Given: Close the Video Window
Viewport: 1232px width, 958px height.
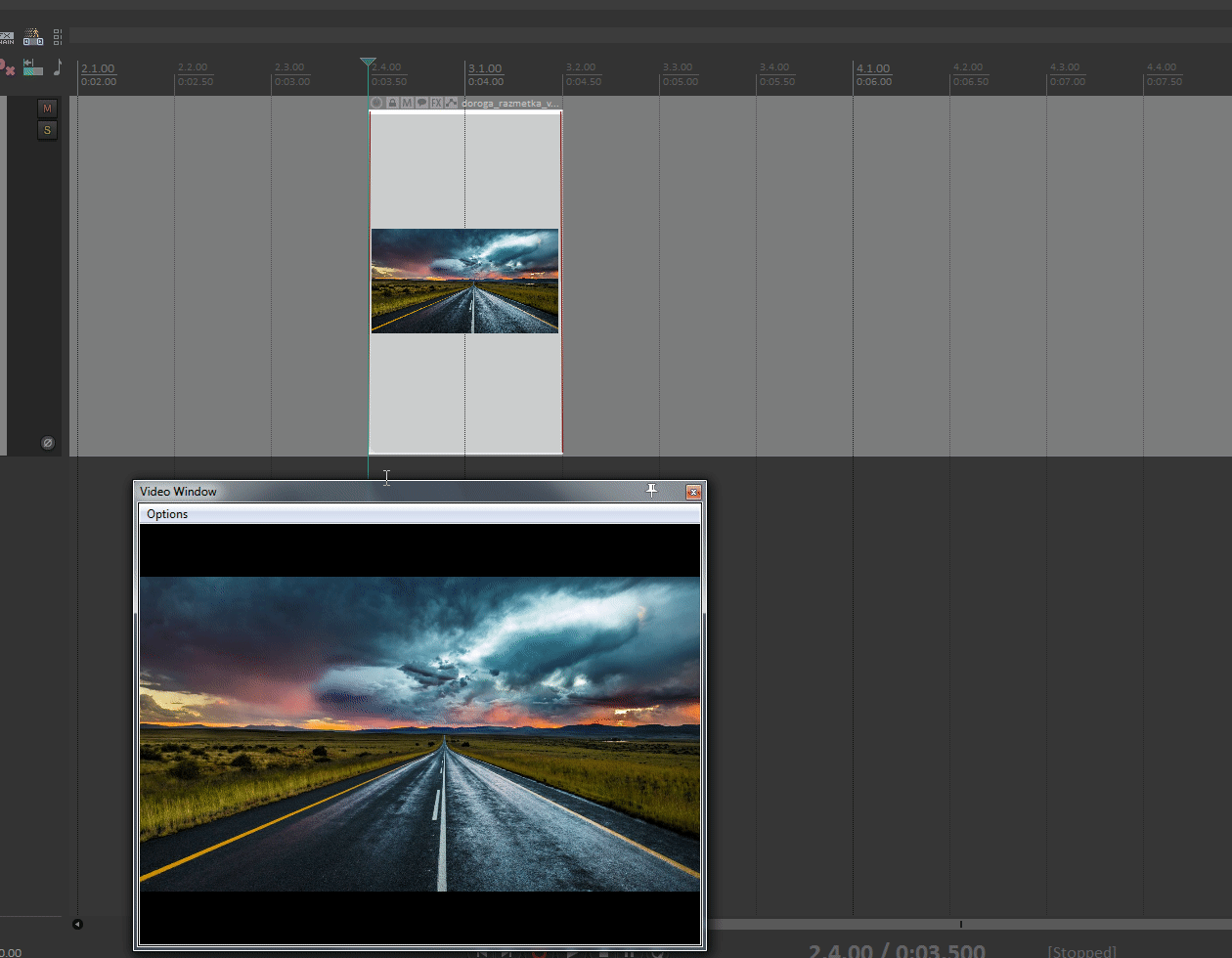Looking at the screenshot, I should [x=693, y=492].
